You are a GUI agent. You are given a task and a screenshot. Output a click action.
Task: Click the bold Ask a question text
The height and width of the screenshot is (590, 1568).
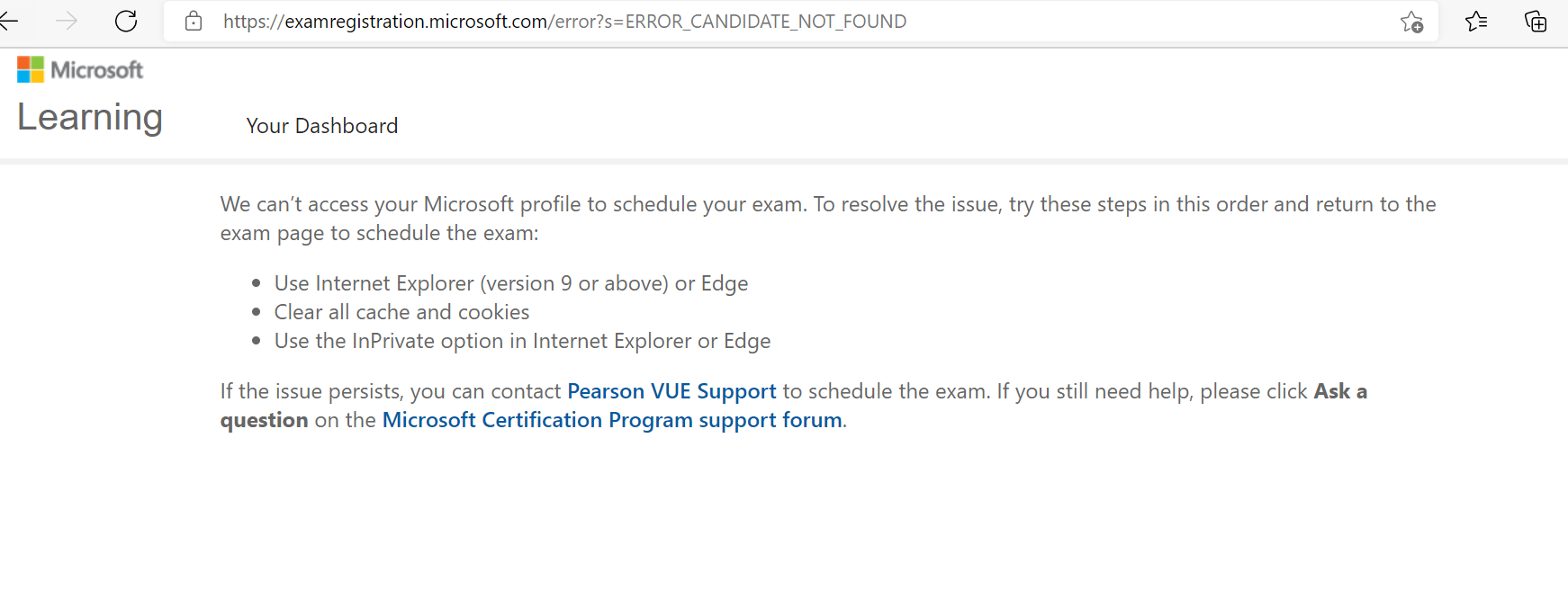[1340, 390]
